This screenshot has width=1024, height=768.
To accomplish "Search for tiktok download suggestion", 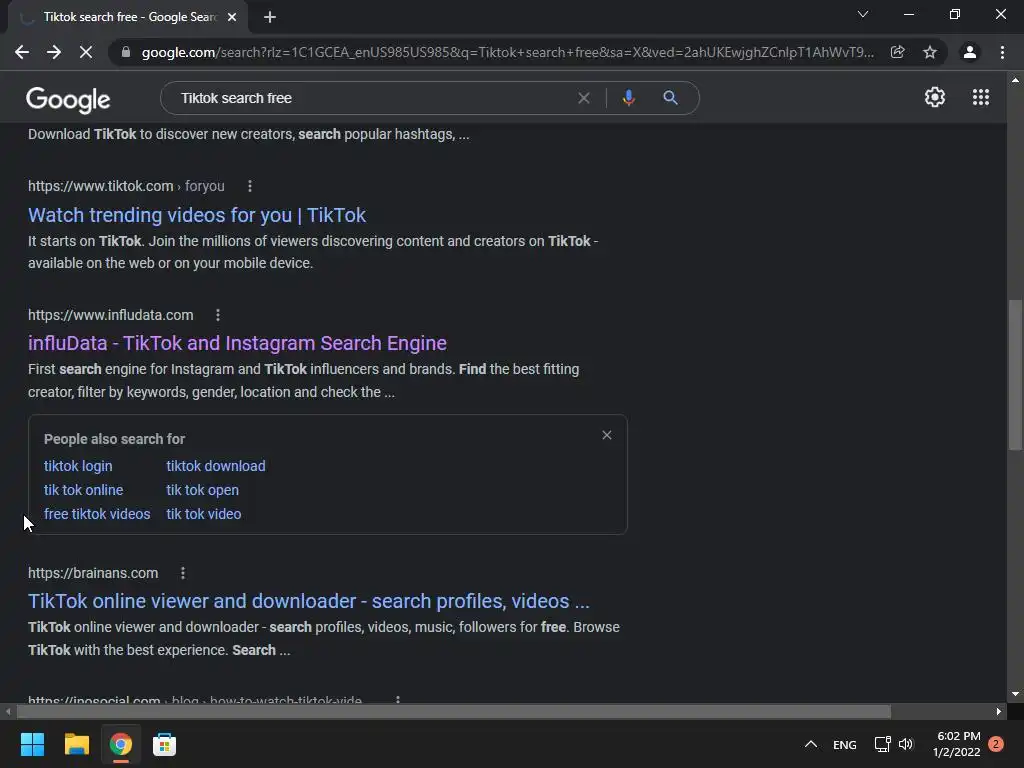I will click(216, 466).
